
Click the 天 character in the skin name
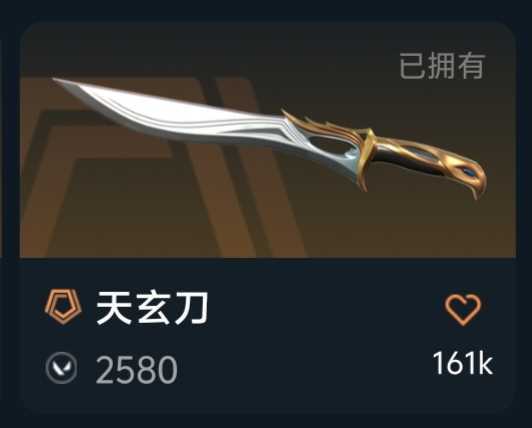point(113,309)
